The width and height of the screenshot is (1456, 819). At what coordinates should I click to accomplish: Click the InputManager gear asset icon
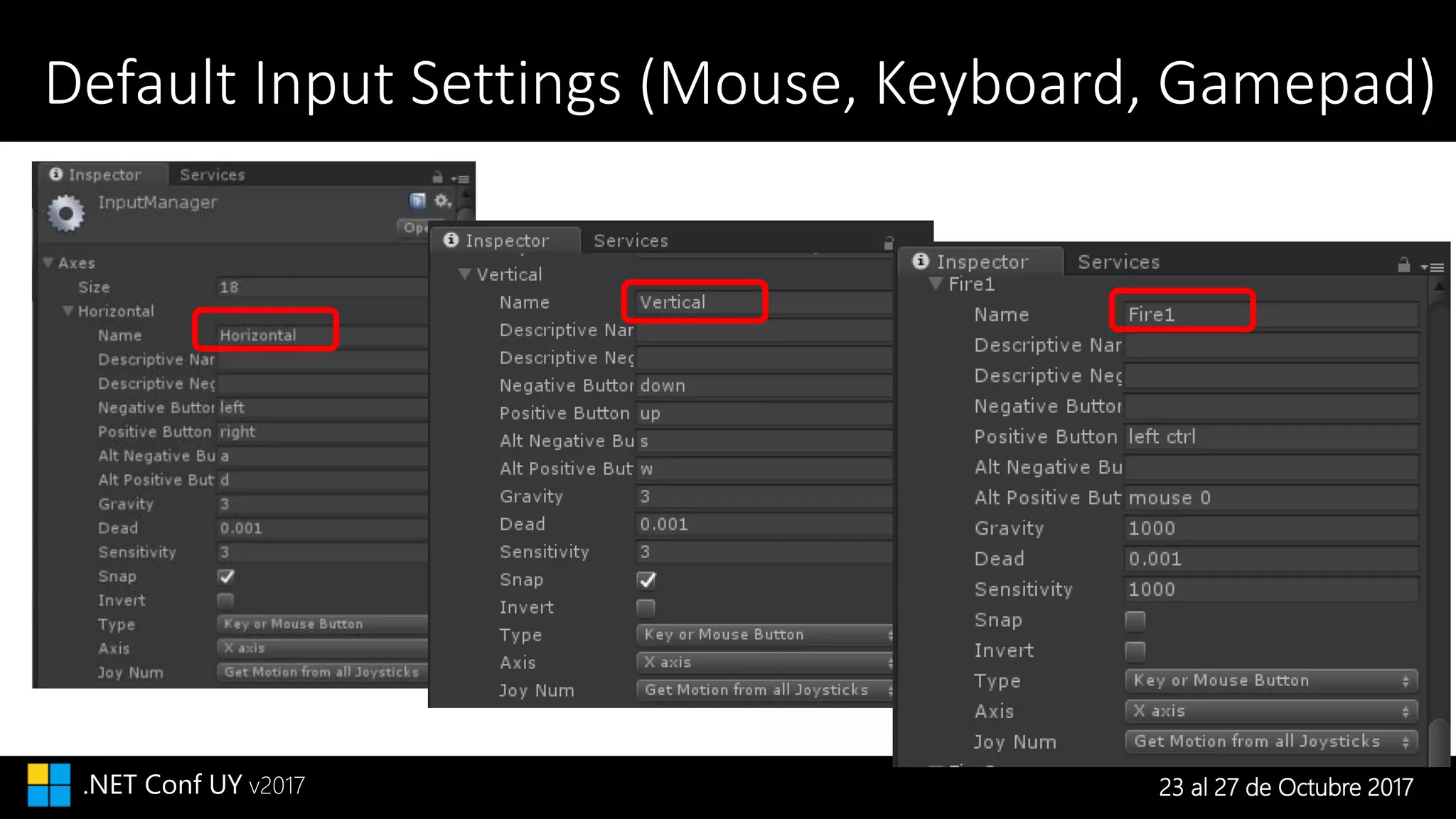66,213
